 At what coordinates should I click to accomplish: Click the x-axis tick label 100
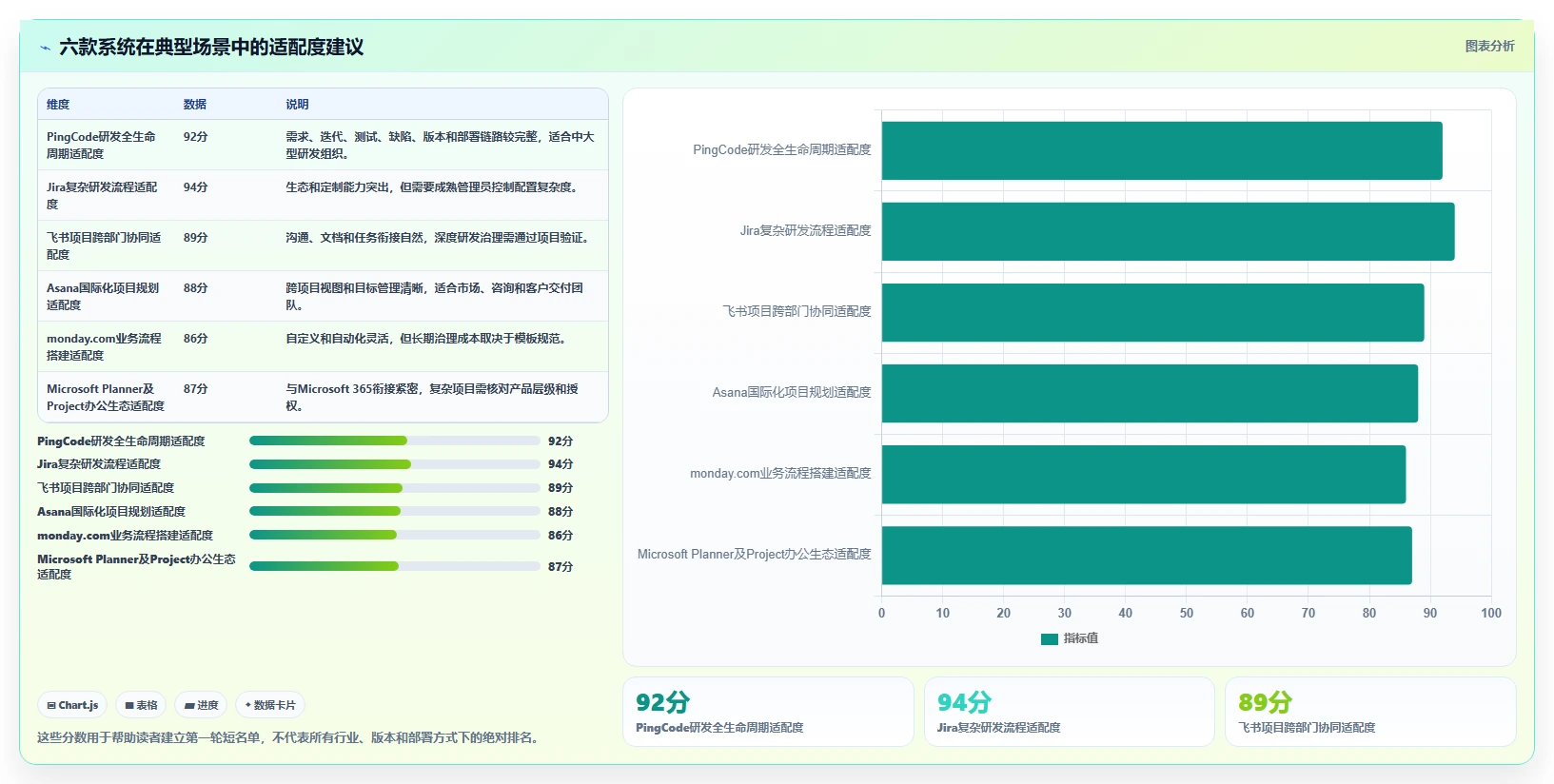[x=1491, y=614]
